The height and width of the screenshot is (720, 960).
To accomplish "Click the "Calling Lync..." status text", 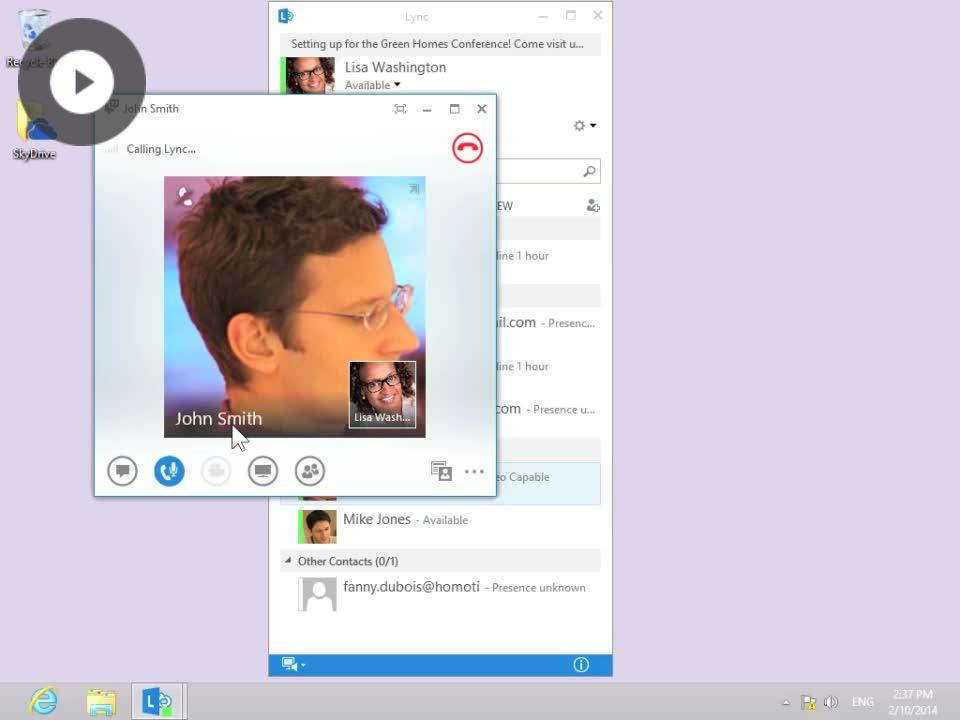I will coord(161,149).
